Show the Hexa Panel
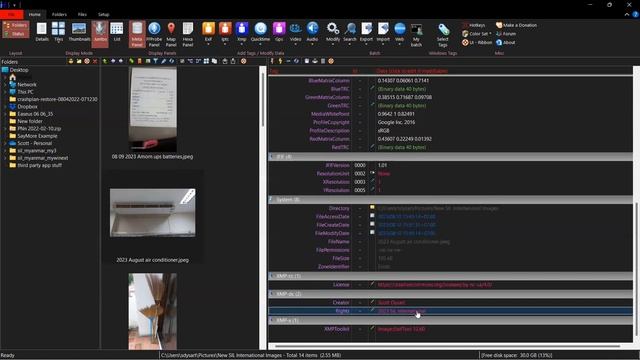 pyautogui.click(x=188, y=34)
